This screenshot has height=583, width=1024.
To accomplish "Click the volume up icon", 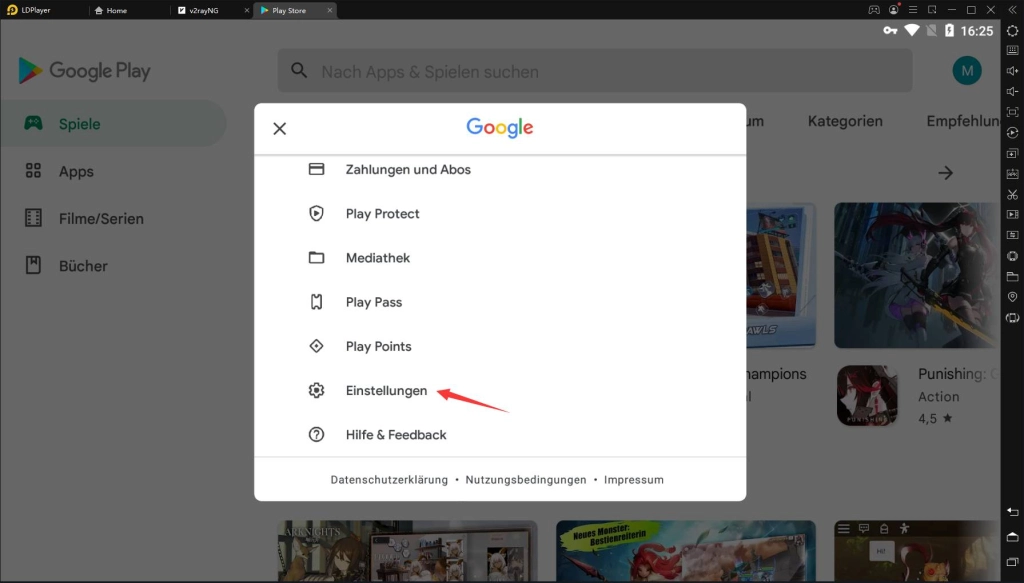I will [1012, 71].
